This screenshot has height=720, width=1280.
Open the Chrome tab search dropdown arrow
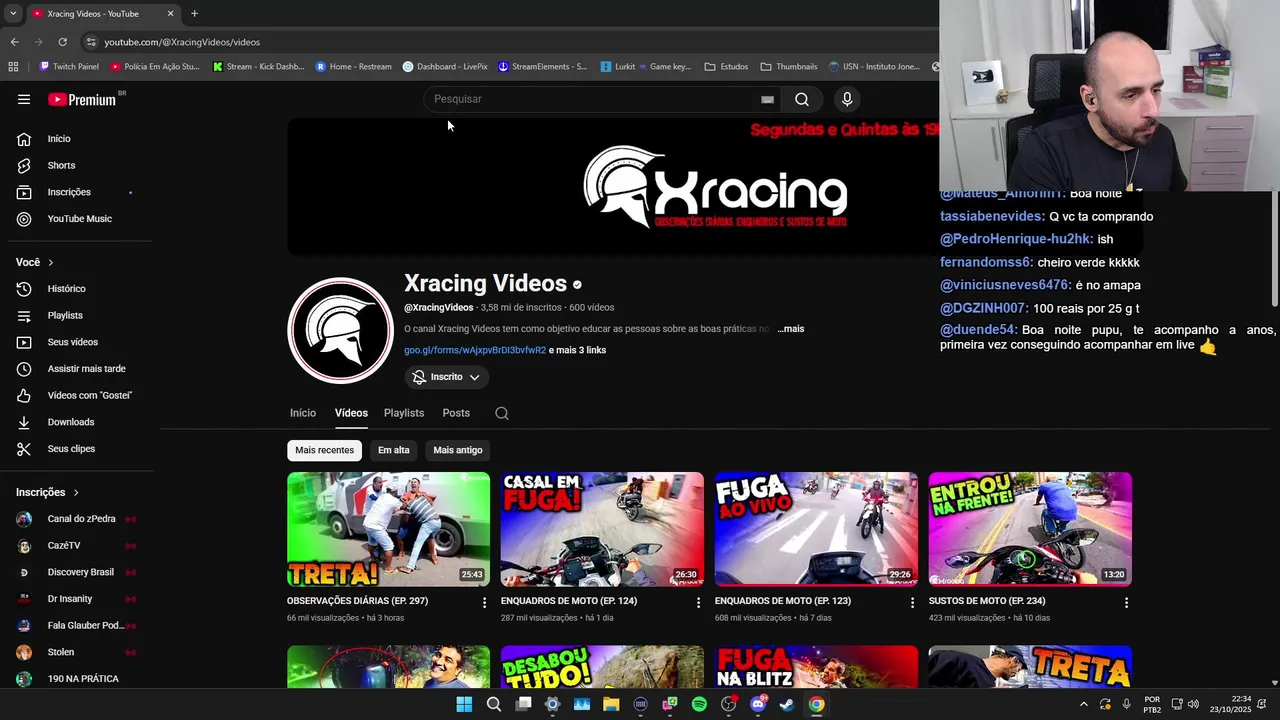point(13,14)
